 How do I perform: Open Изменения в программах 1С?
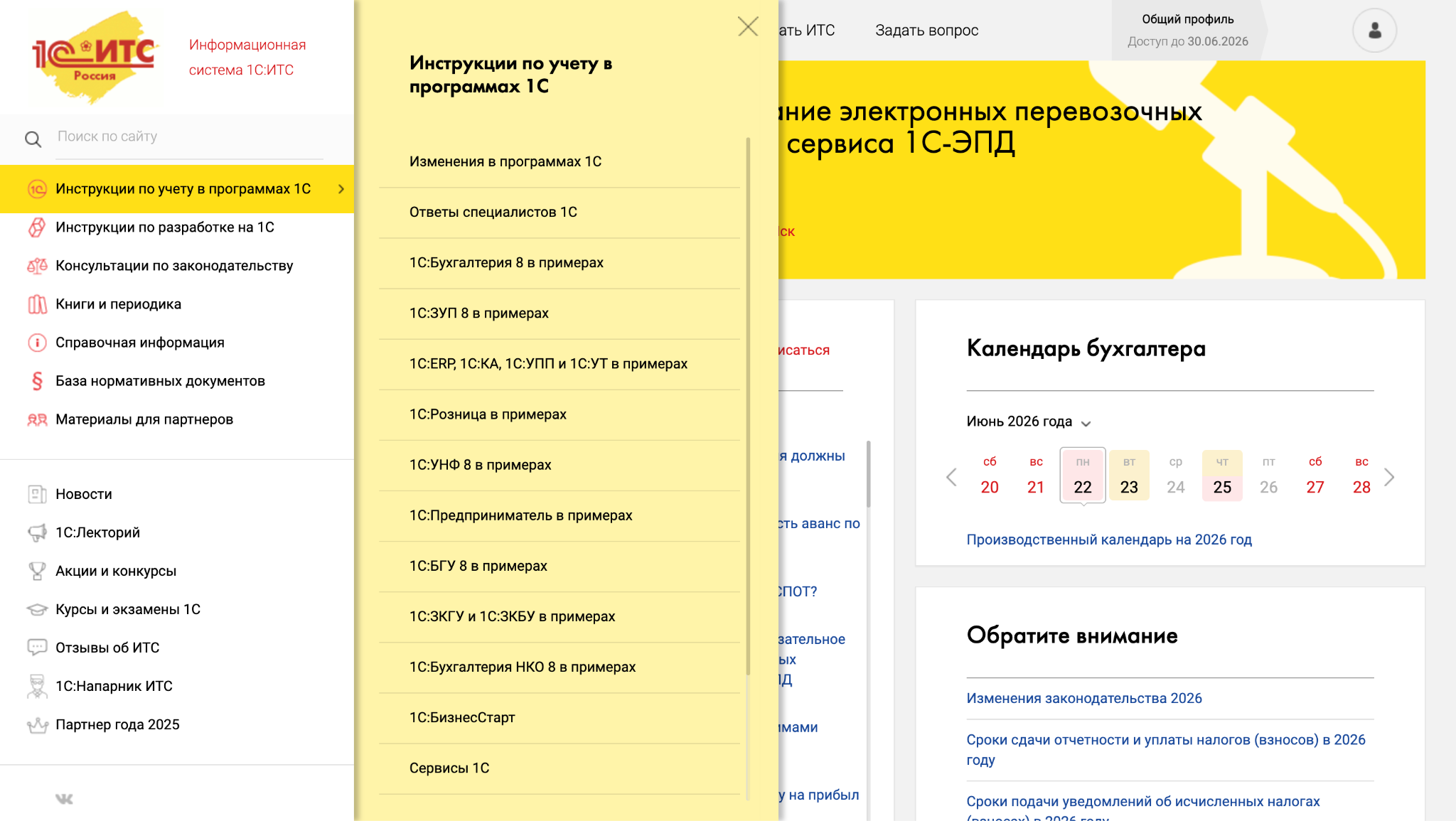(560, 162)
